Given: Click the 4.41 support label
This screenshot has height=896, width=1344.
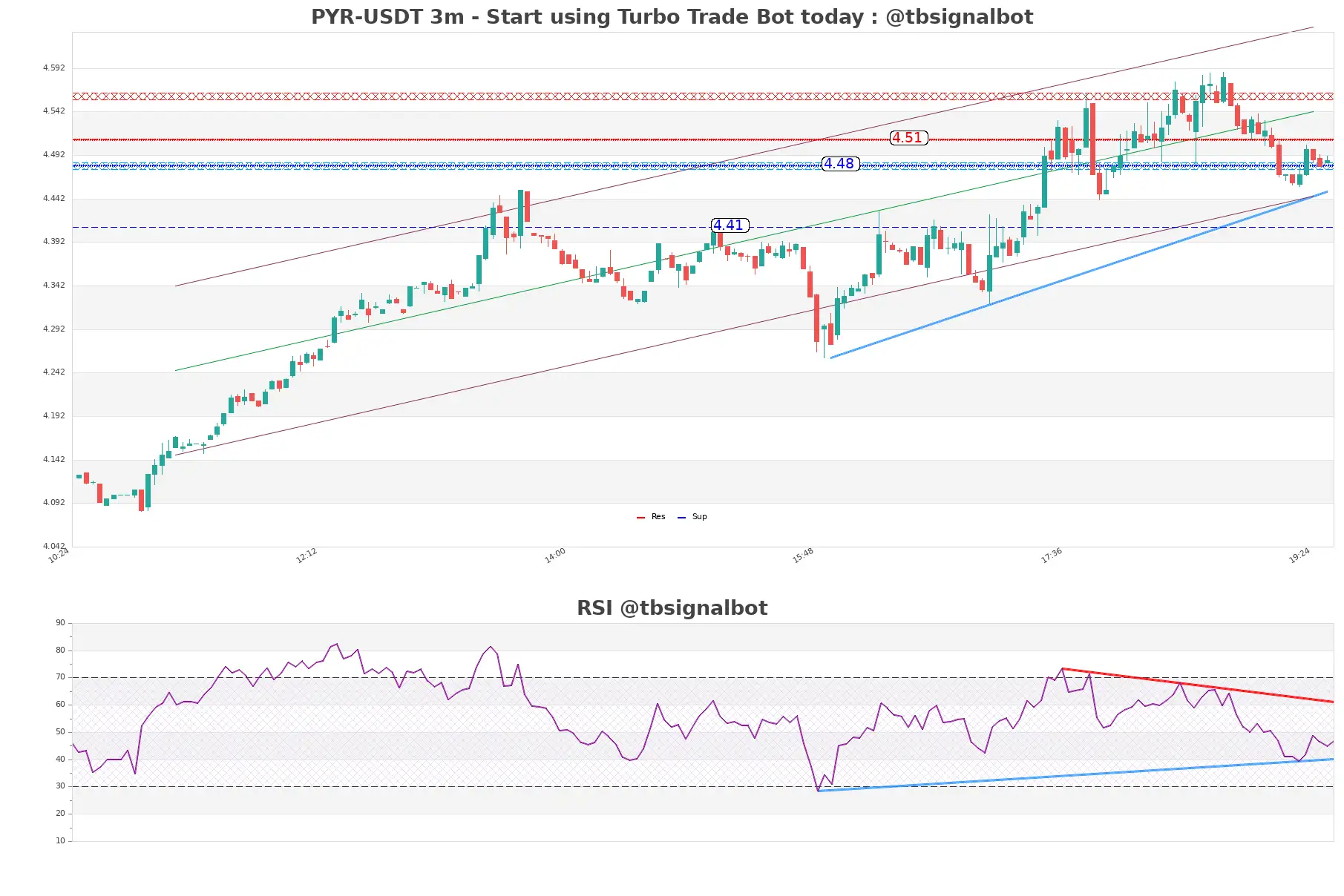Looking at the screenshot, I should [730, 225].
